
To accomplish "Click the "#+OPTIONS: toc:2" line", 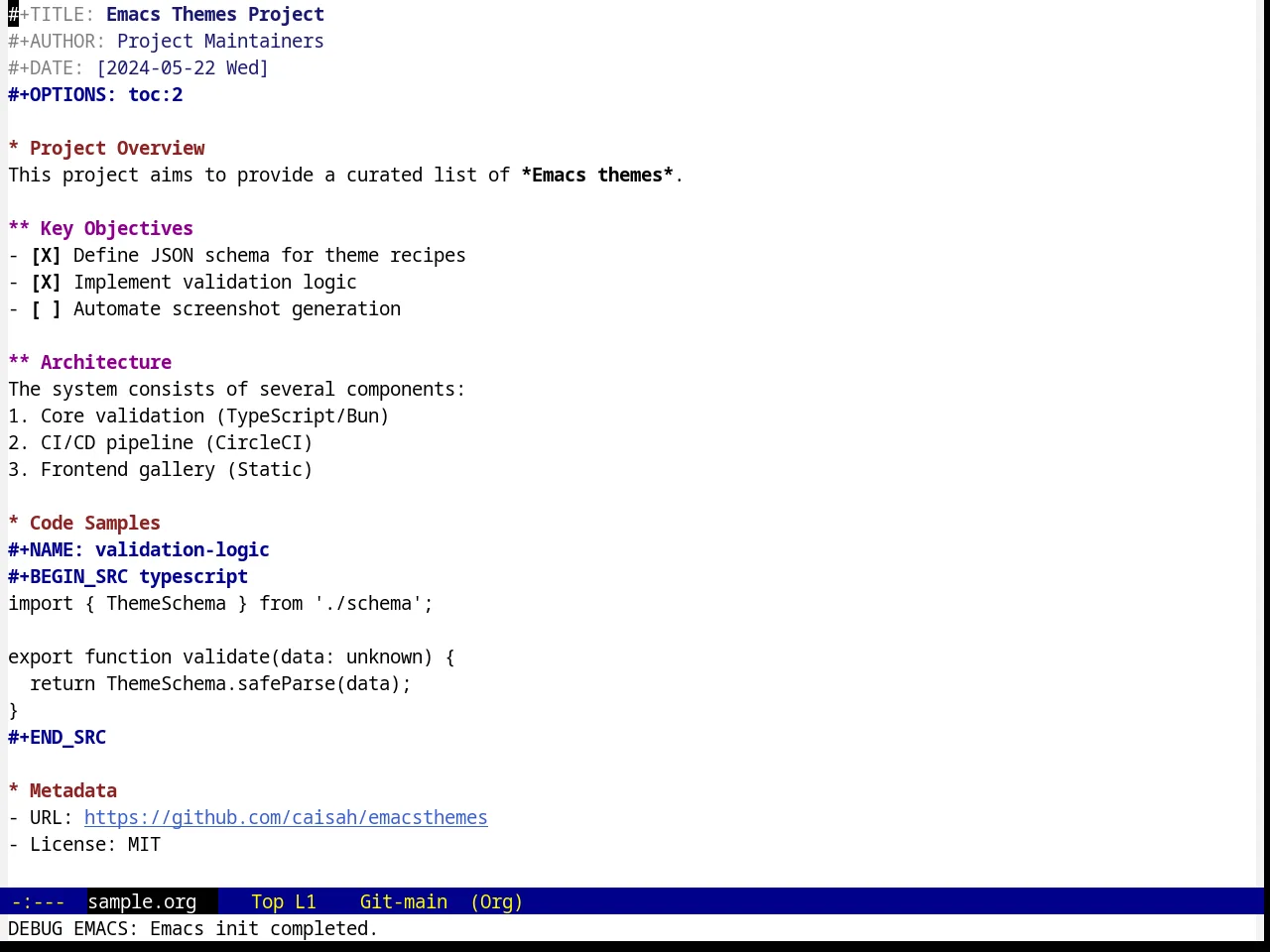I will 95,95.
